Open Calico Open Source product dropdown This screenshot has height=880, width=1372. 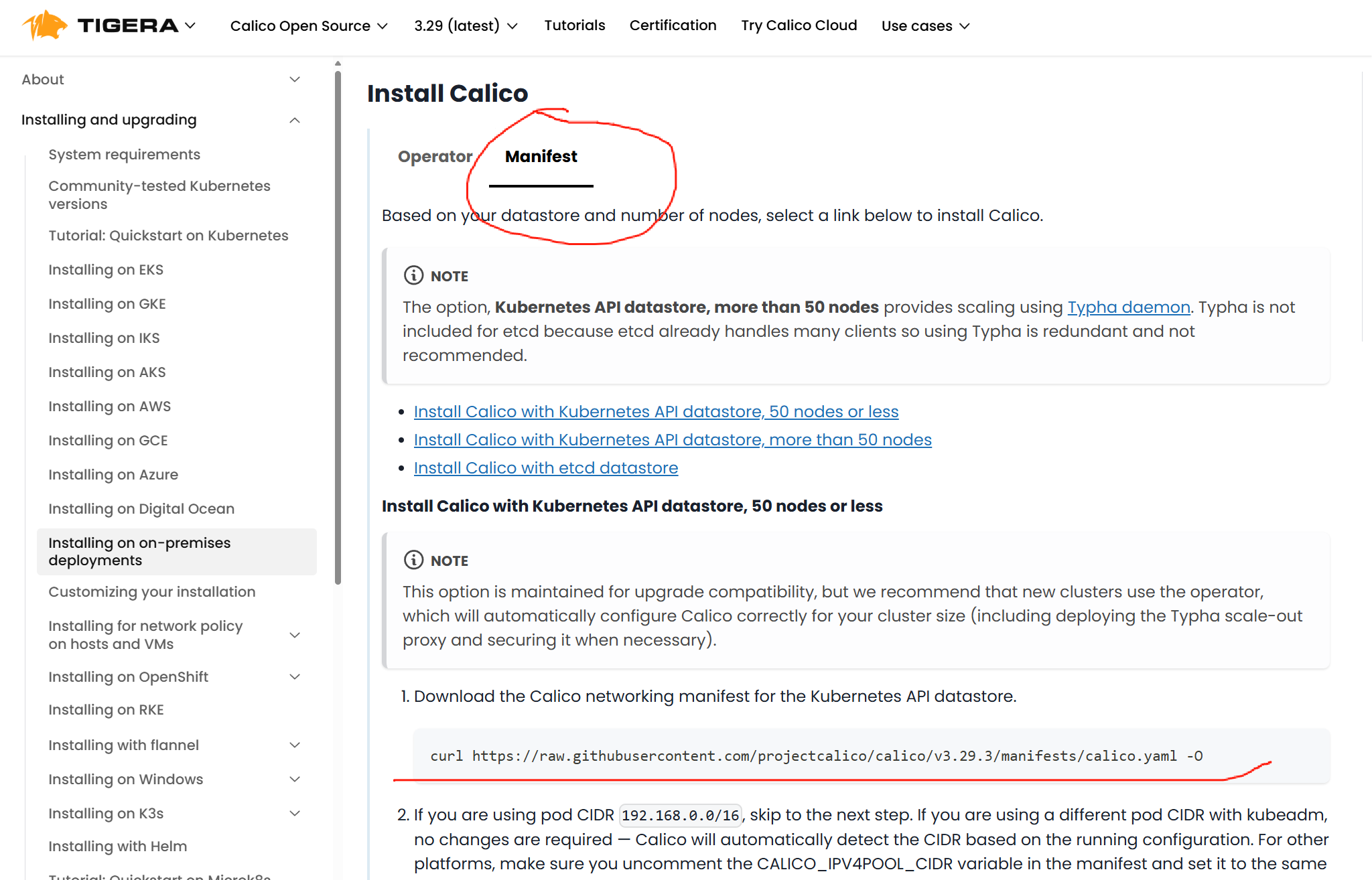click(x=309, y=26)
